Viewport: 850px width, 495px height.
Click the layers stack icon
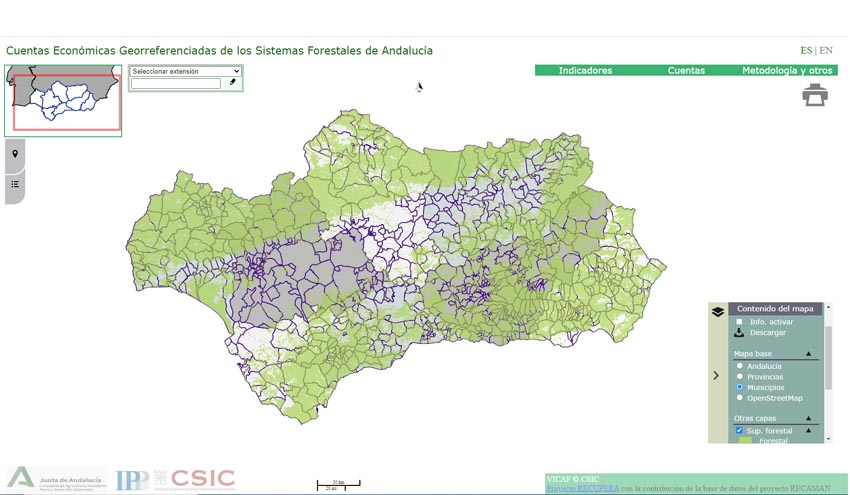(x=718, y=312)
